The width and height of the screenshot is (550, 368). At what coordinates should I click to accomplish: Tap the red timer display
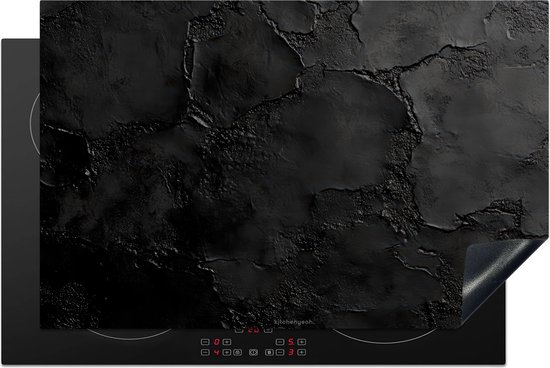point(253,330)
